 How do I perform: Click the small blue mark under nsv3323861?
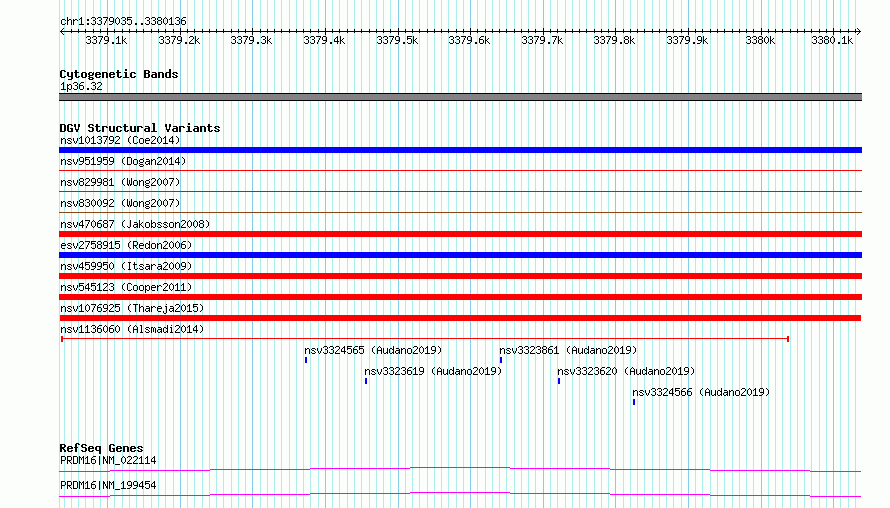coord(501,360)
